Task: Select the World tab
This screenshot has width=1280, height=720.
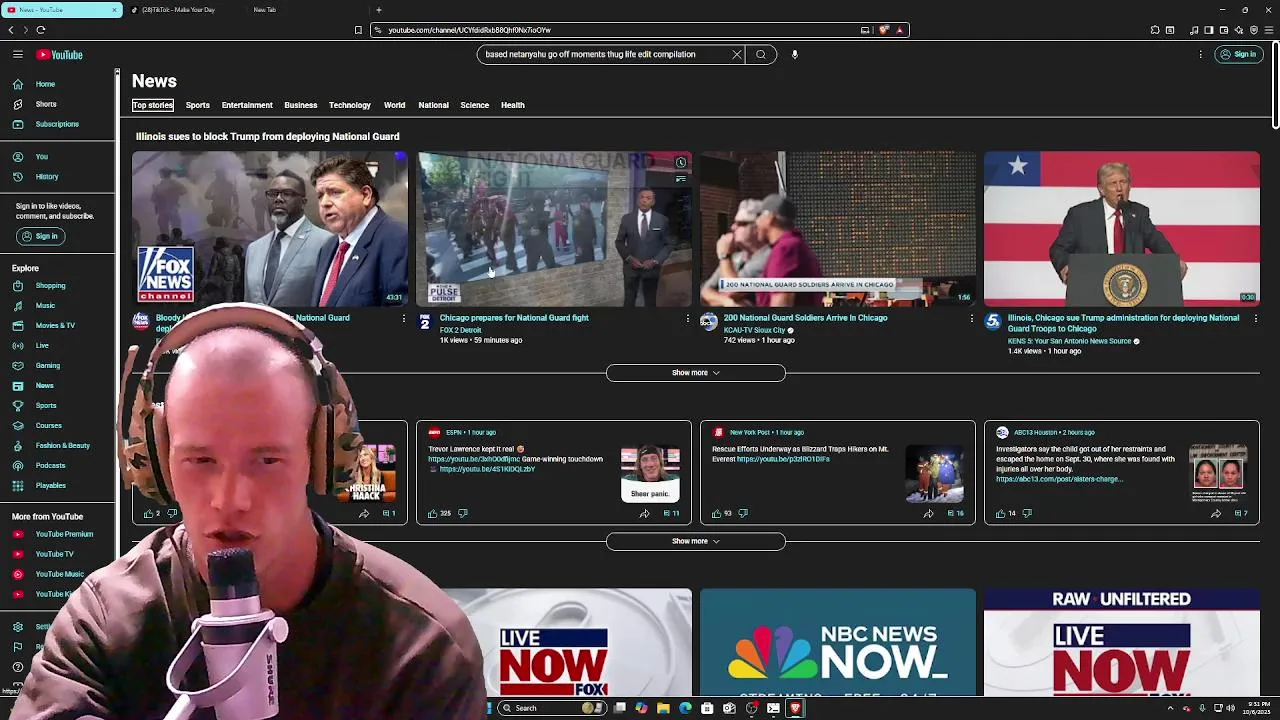Action: point(394,105)
